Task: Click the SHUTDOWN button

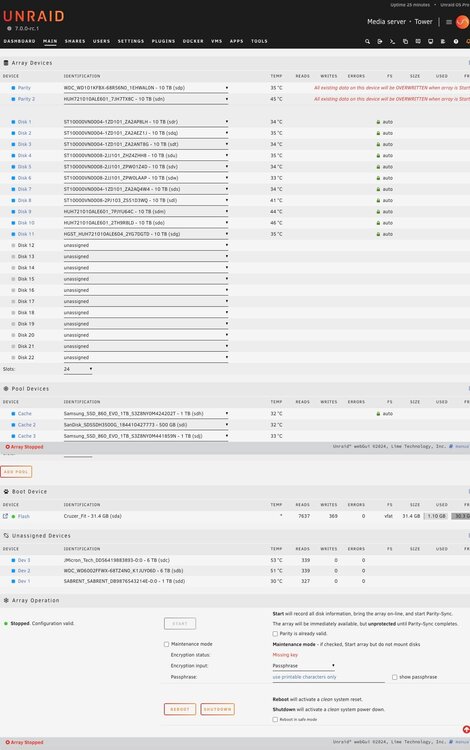Action: (x=218, y=709)
